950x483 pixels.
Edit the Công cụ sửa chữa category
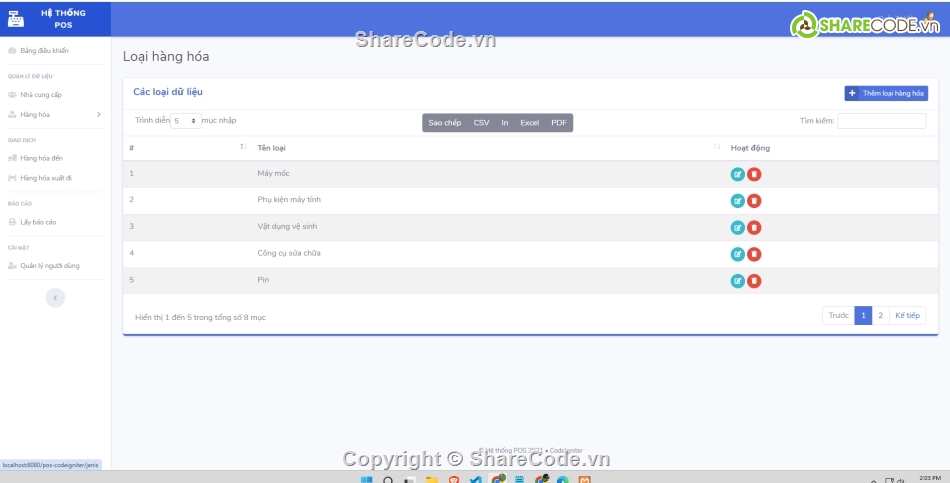coord(738,254)
